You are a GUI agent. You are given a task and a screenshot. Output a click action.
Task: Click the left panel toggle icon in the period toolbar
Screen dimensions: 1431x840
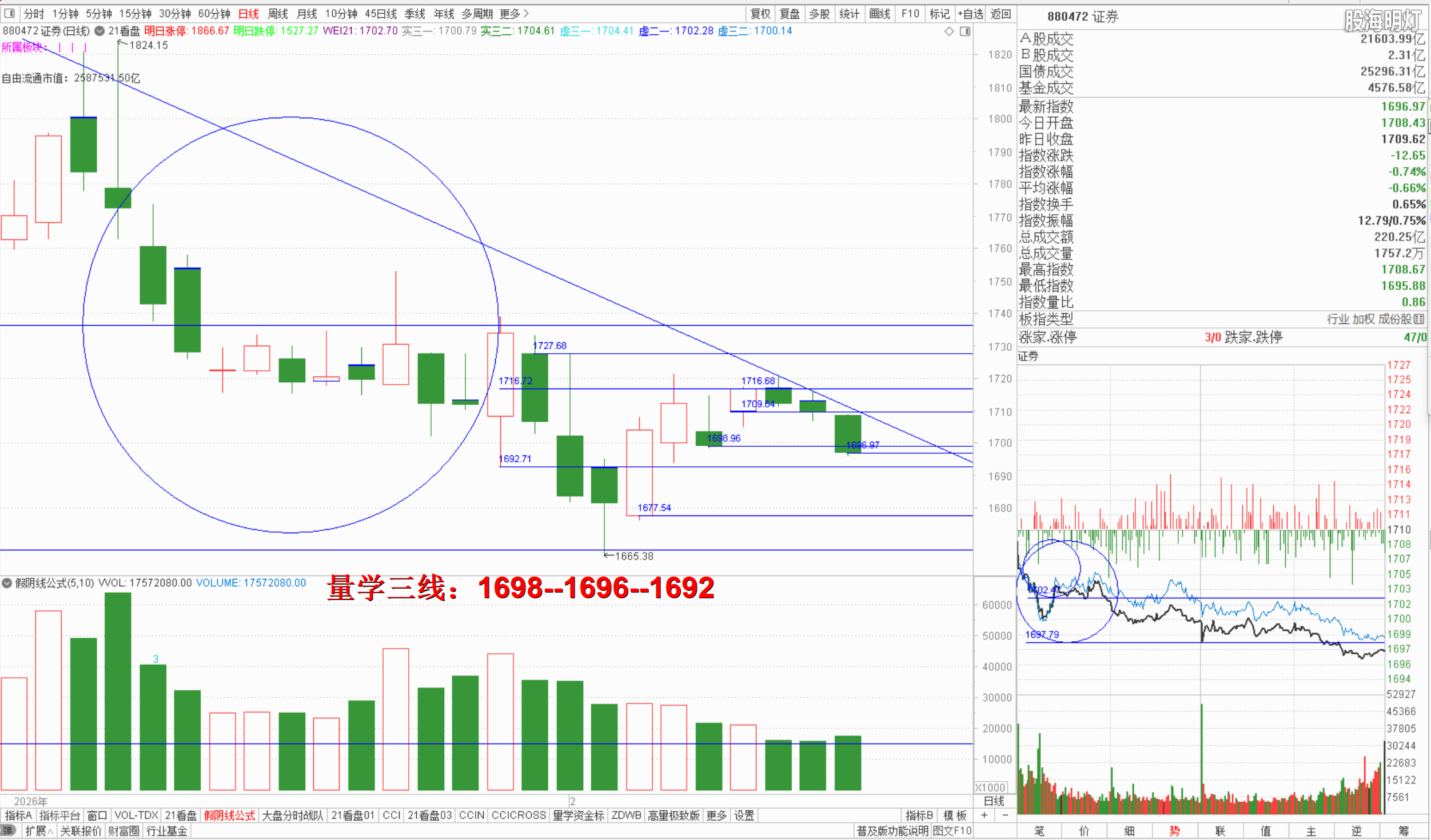click(x=10, y=13)
